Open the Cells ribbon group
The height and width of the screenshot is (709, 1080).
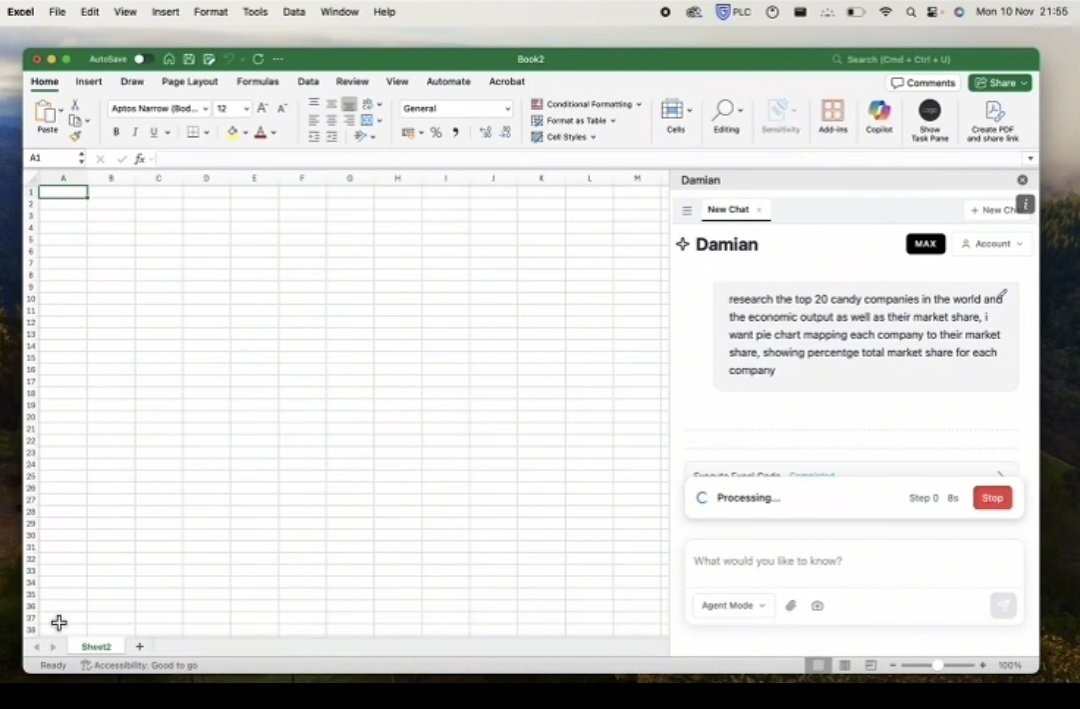pyautogui.click(x=676, y=116)
